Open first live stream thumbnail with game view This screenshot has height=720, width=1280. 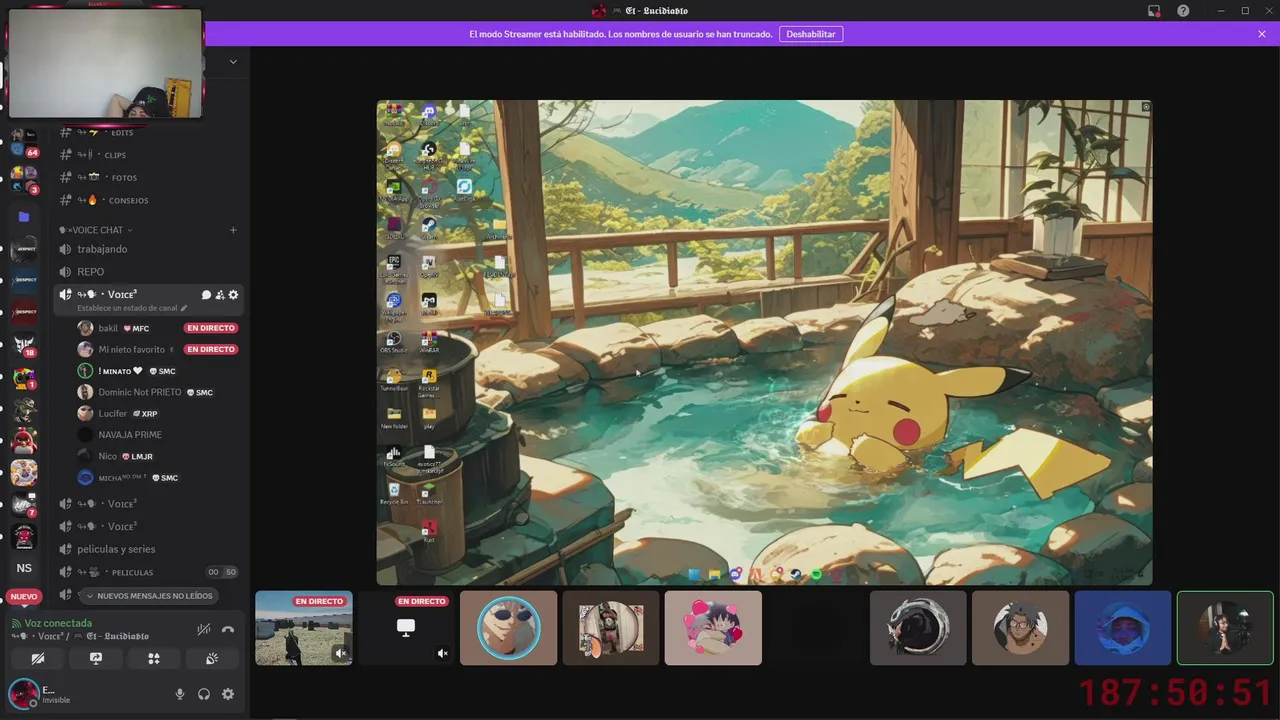point(303,628)
